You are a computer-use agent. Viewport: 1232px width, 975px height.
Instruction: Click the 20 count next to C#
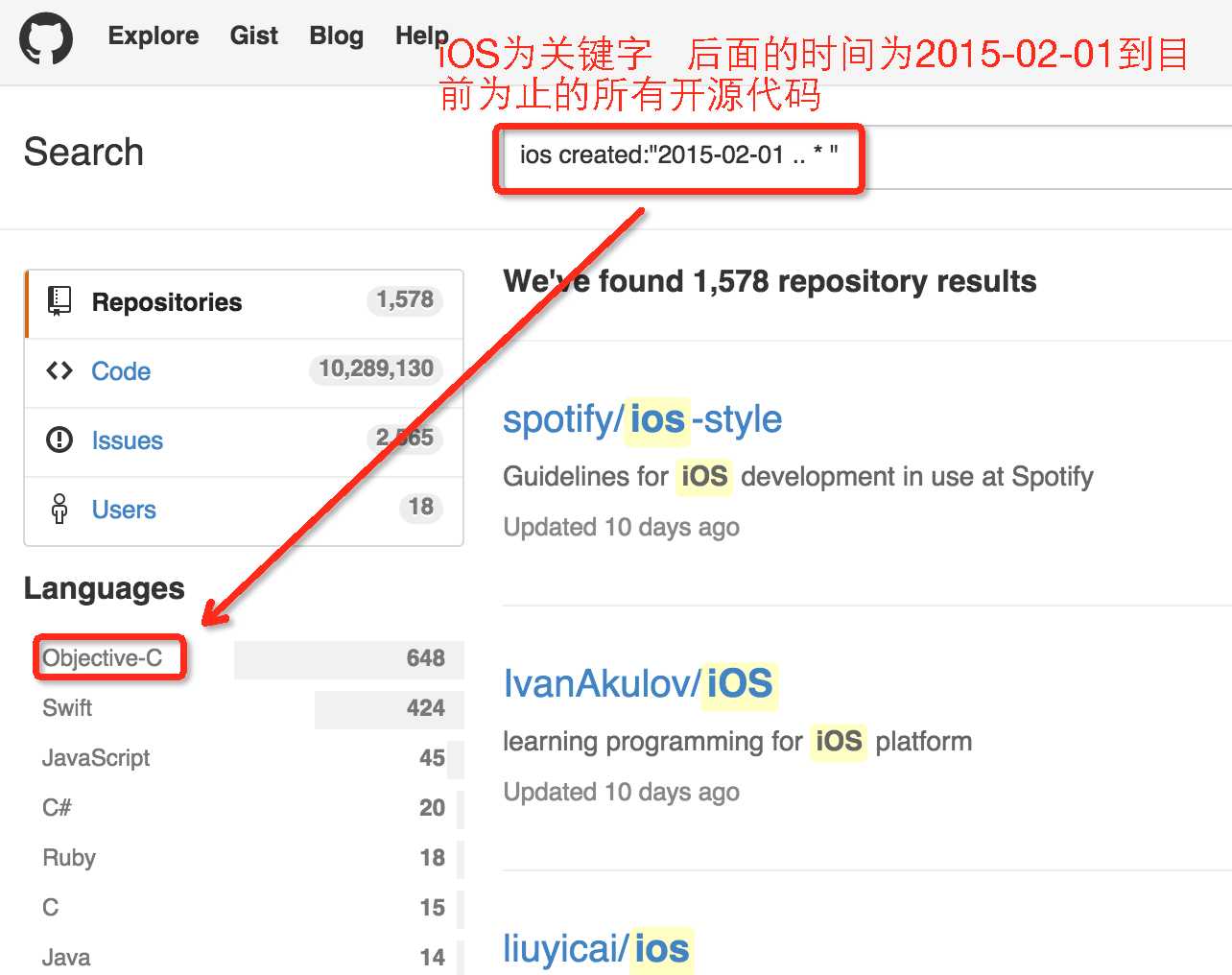[x=432, y=808]
